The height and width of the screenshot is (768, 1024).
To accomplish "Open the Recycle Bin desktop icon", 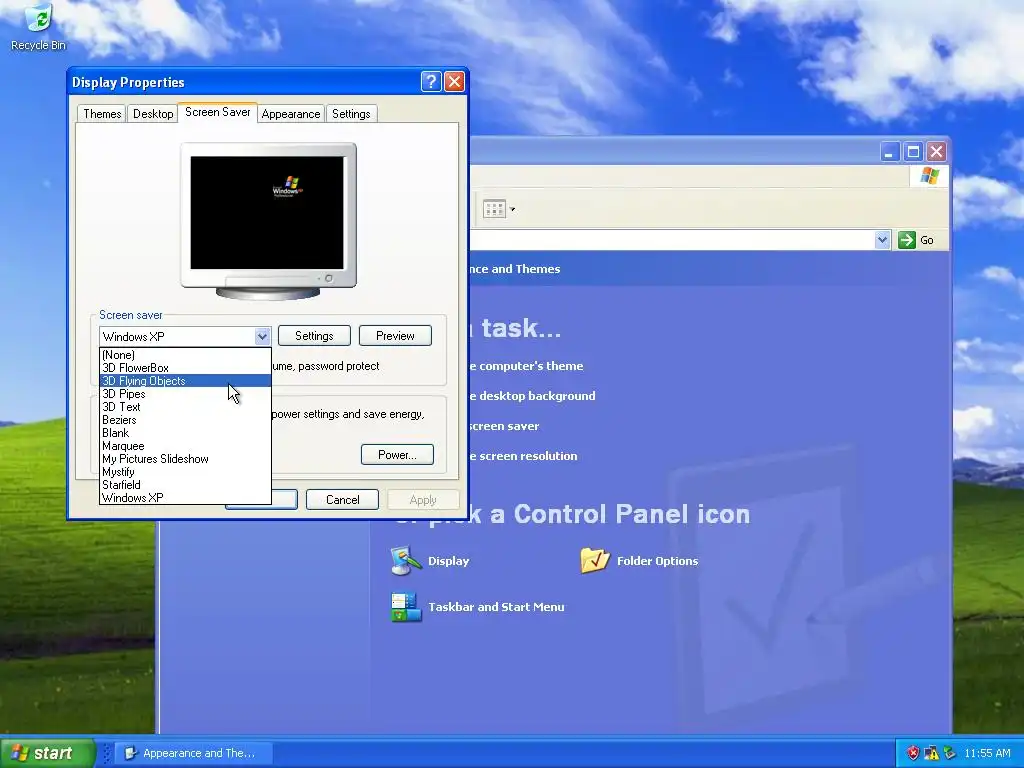I will (x=39, y=26).
